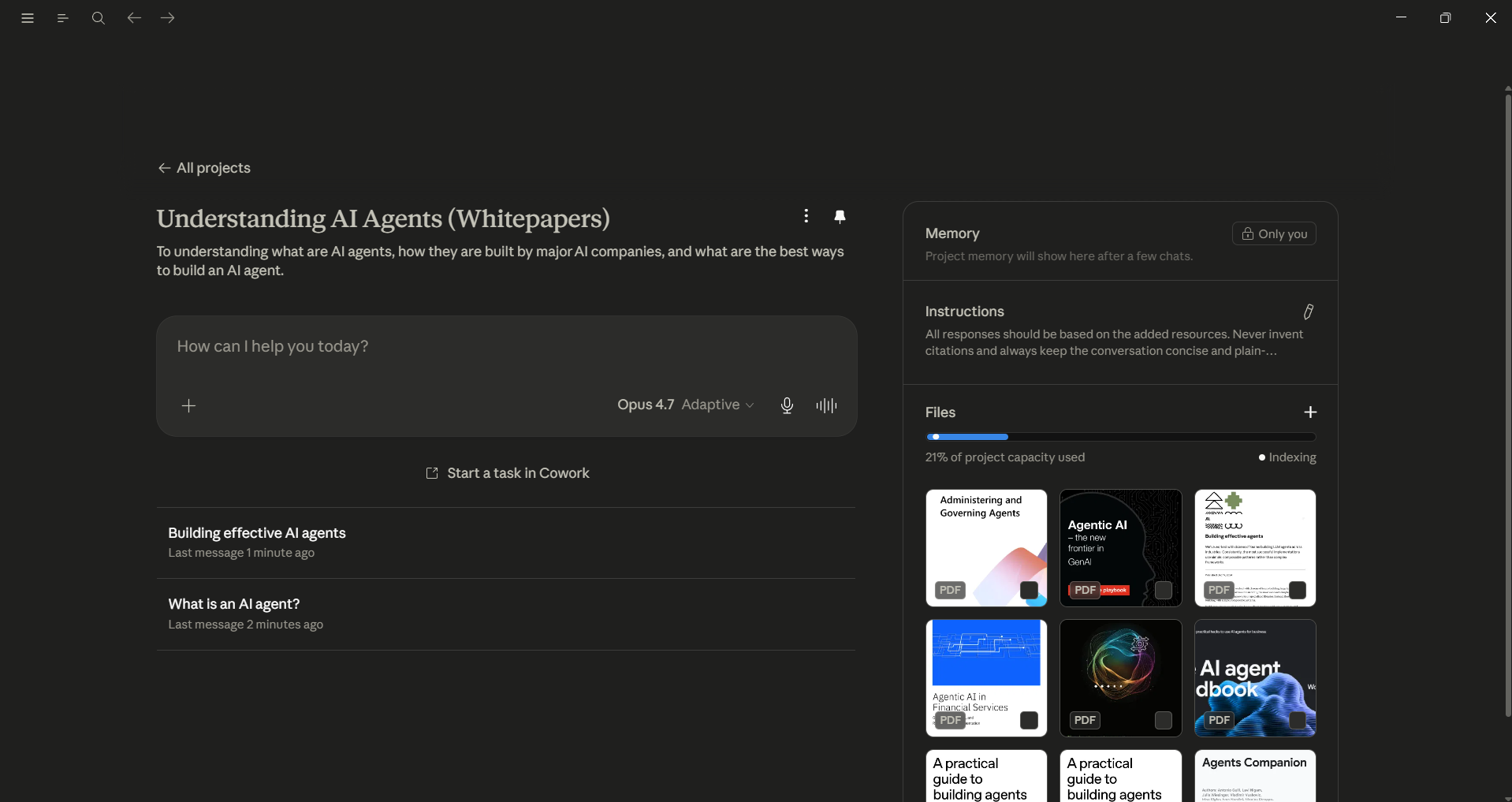Screen dimensions: 1512x802
Task: Click the pin icon next to project title
Action: 840,217
